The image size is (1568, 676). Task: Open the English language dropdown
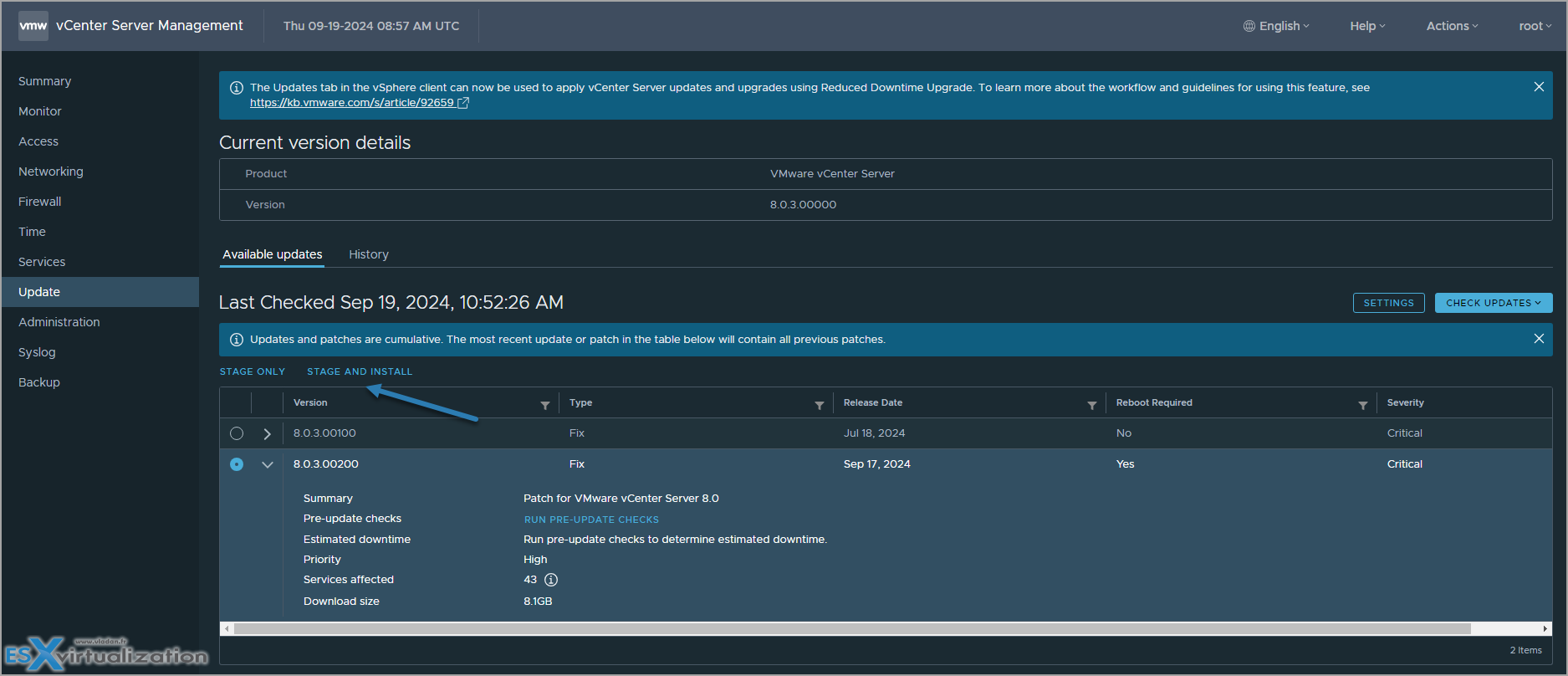1277,26
